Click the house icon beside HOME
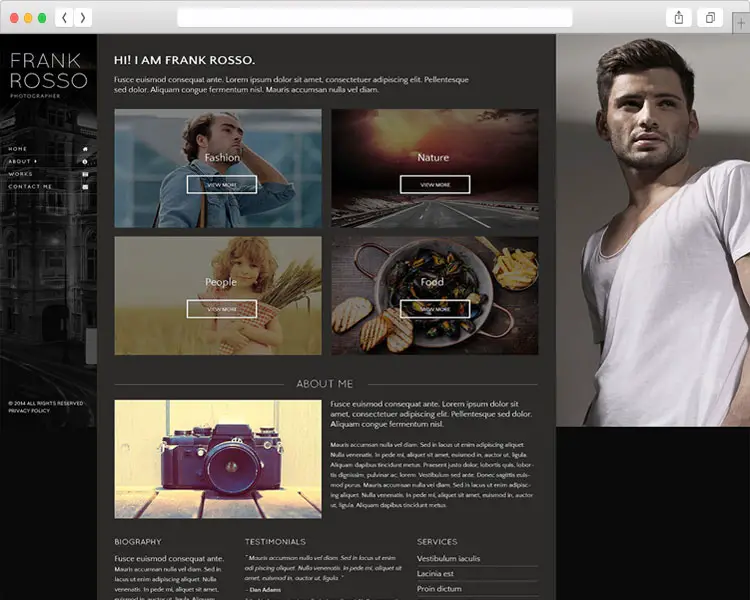The image size is (750, 600). [x=85, y=149]
